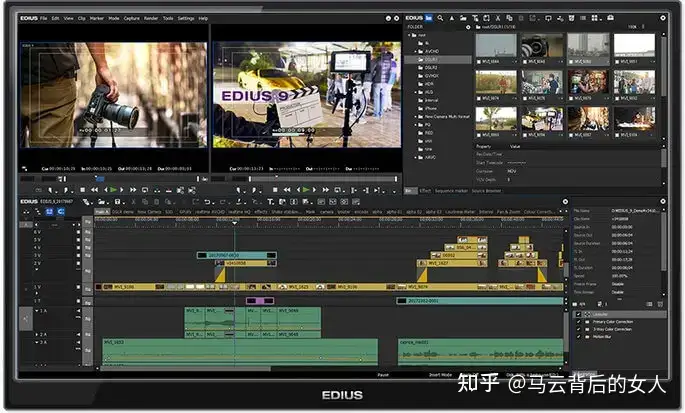
Task: Undo using the timeline toolbar arrow
Action: [208, 201]
